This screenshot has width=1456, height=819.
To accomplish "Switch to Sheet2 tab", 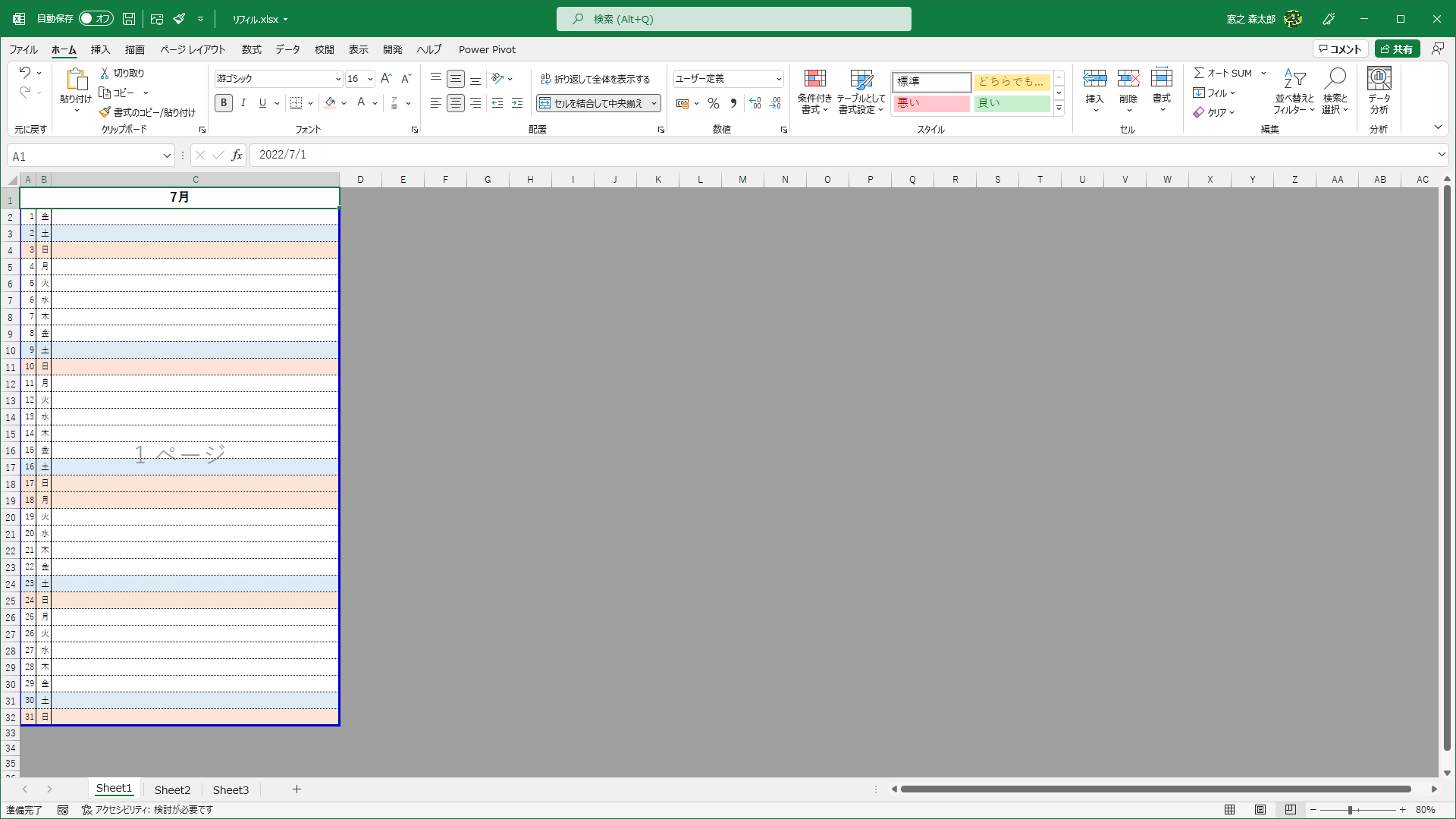I will click(x=172, y=789).
